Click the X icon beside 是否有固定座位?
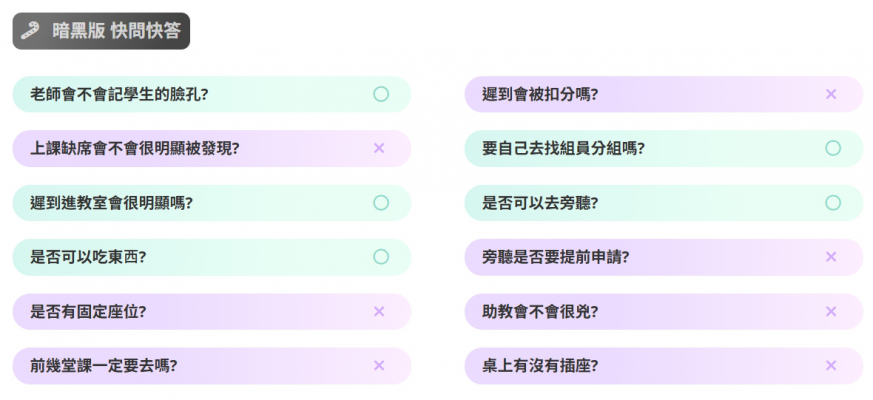Viewport: 873px width, 400px height. (379, 311)
